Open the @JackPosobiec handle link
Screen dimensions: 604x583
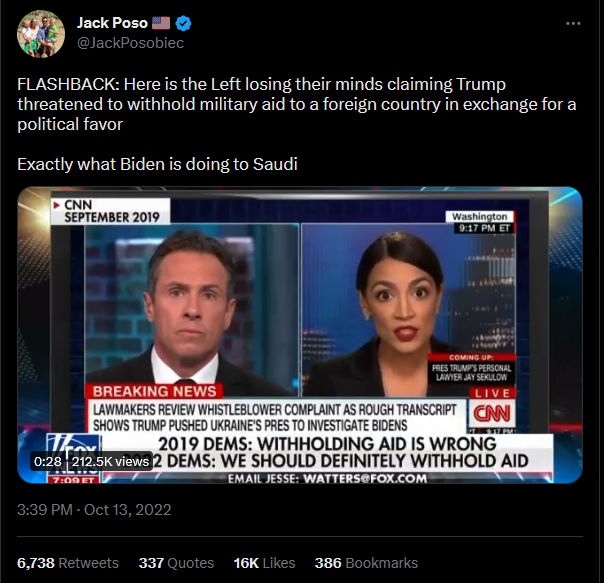130,43
